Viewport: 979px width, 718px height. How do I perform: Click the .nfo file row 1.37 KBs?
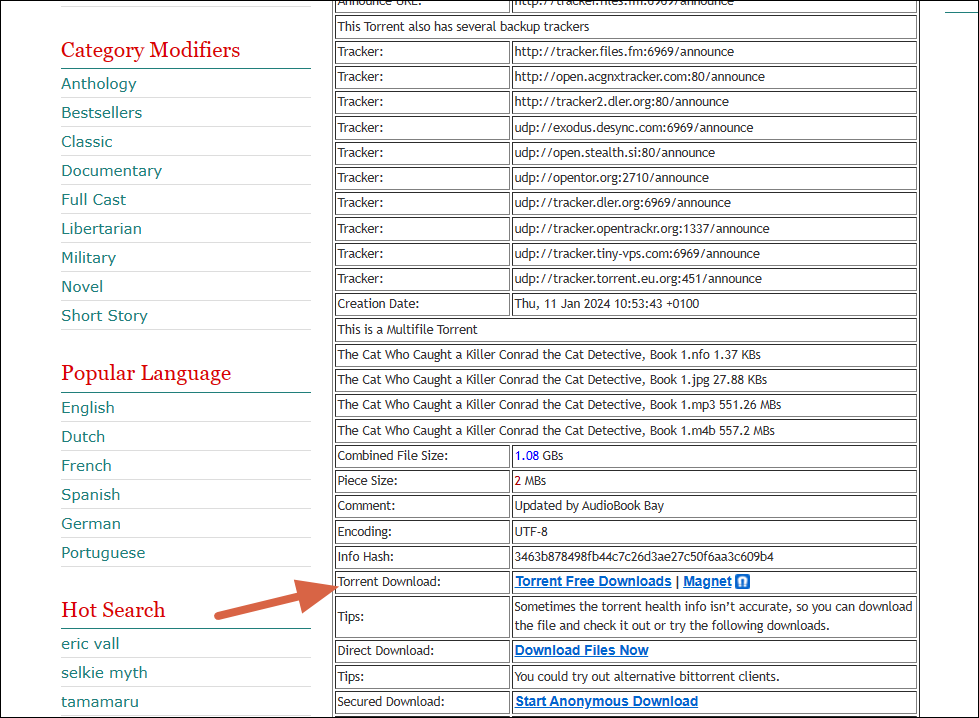coord(626,355)
